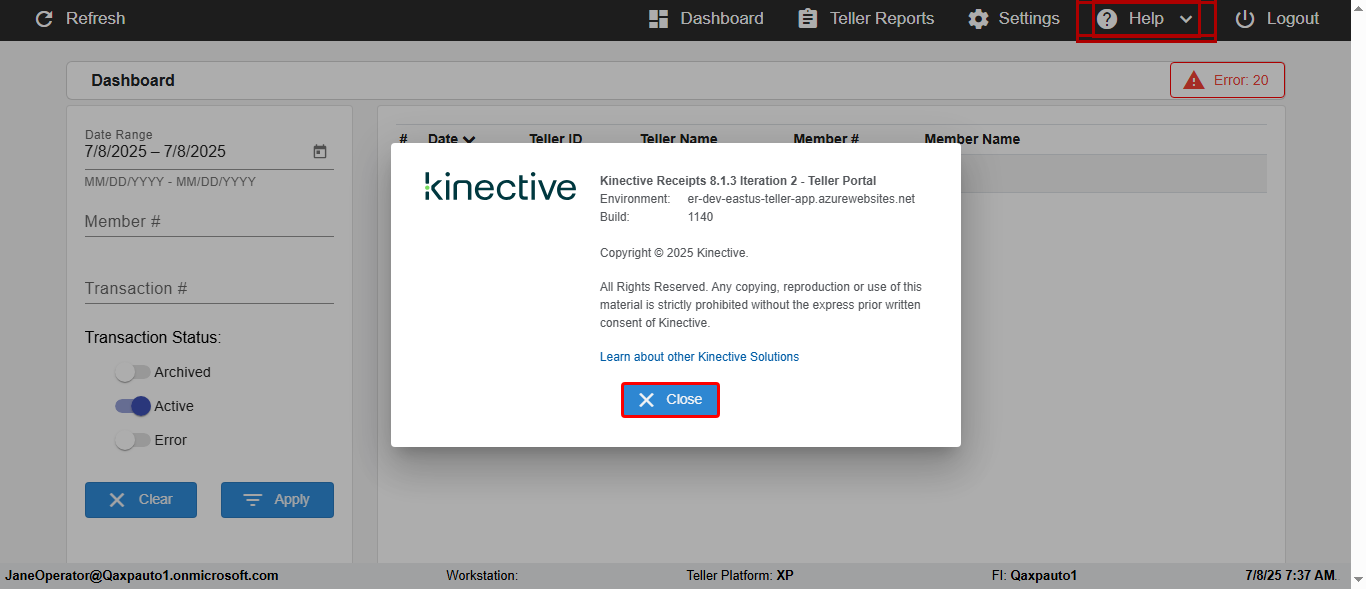Click the Dashboard page title
Screen dimensions: 1366x589
(133, 80)
